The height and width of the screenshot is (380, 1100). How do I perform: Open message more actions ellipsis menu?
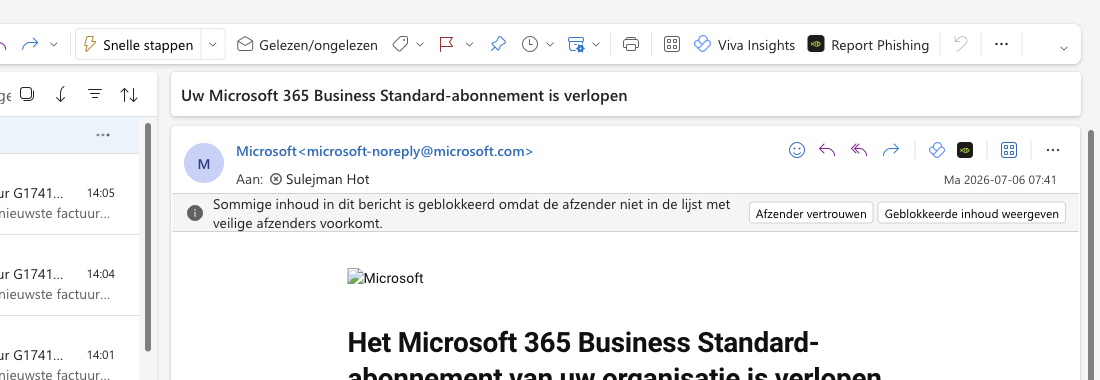coord(1052,150)
